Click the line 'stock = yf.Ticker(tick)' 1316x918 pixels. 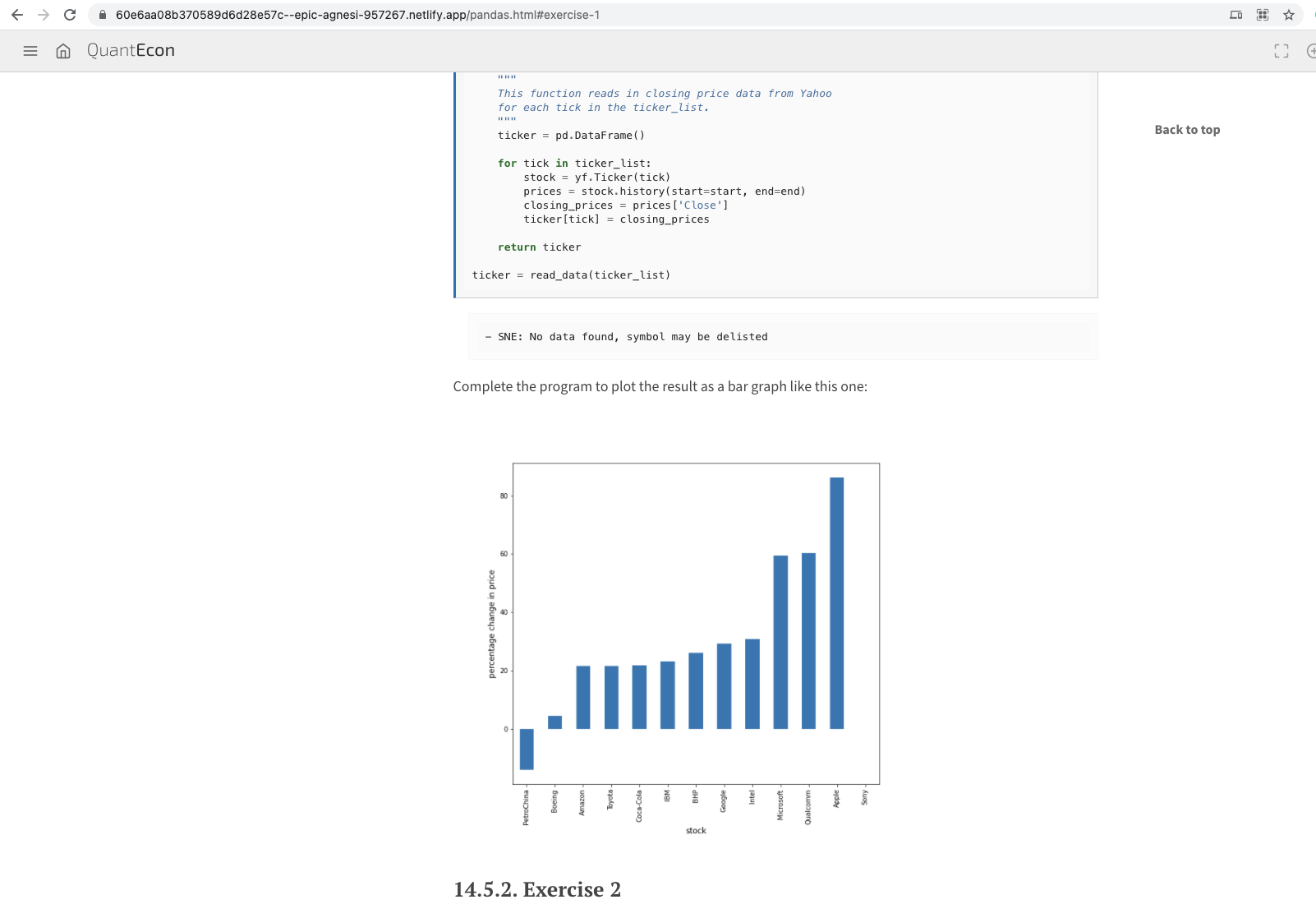[x=597, y=178]
